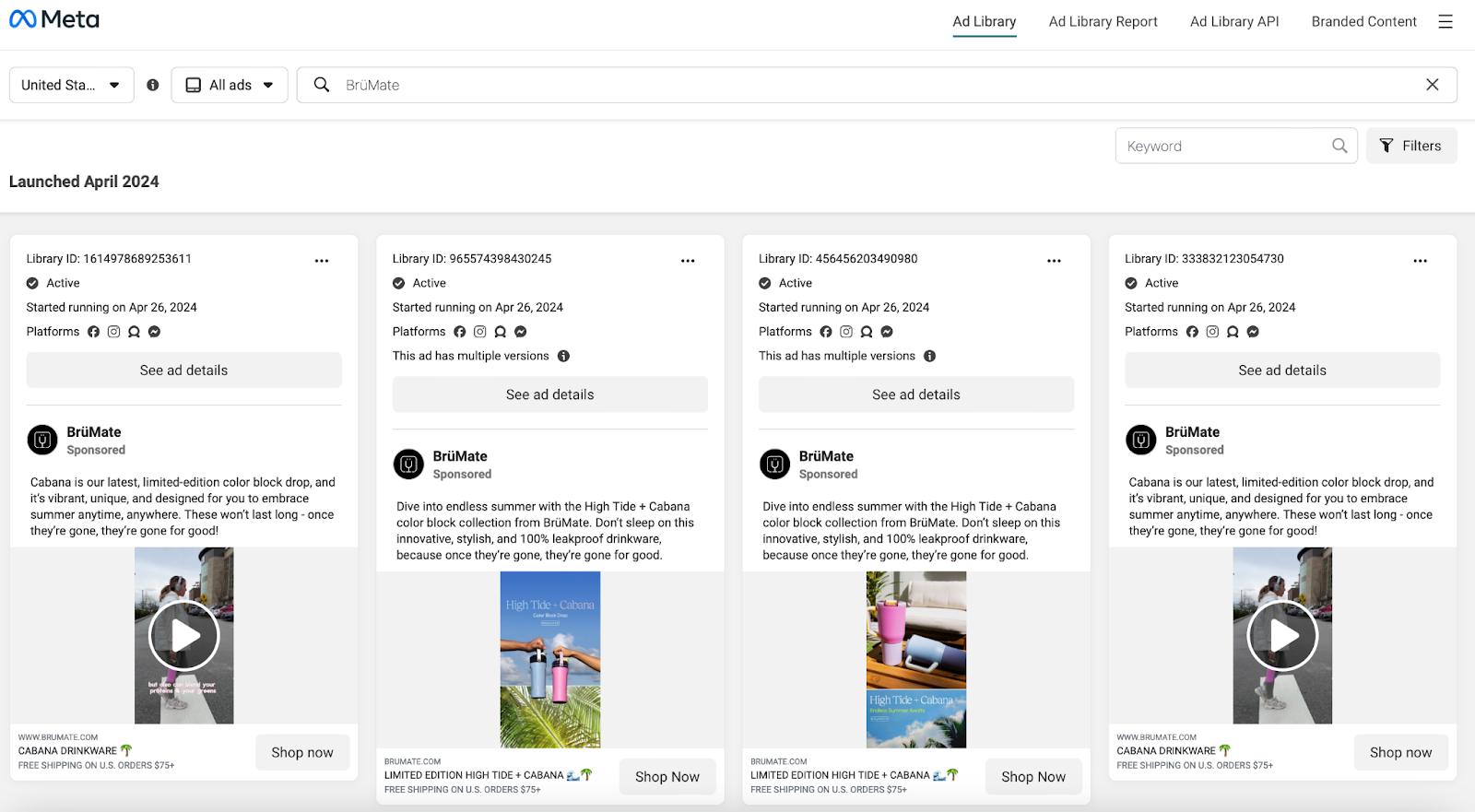Click the Facebook platform icon on first ad
This screenshot has height=812, width=1475.
(93, 332)
